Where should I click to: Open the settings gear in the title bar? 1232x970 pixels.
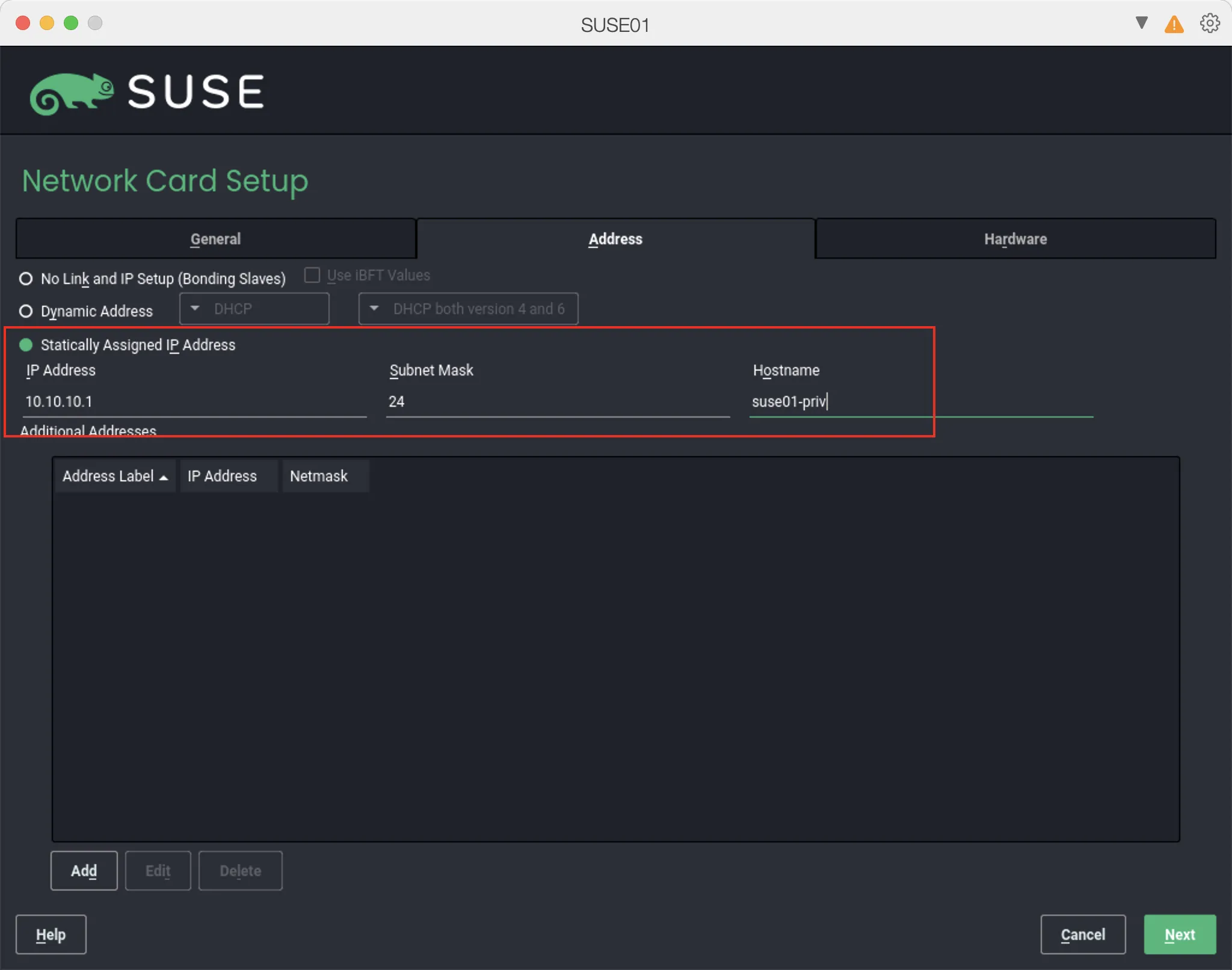[x=1209, y=23]
